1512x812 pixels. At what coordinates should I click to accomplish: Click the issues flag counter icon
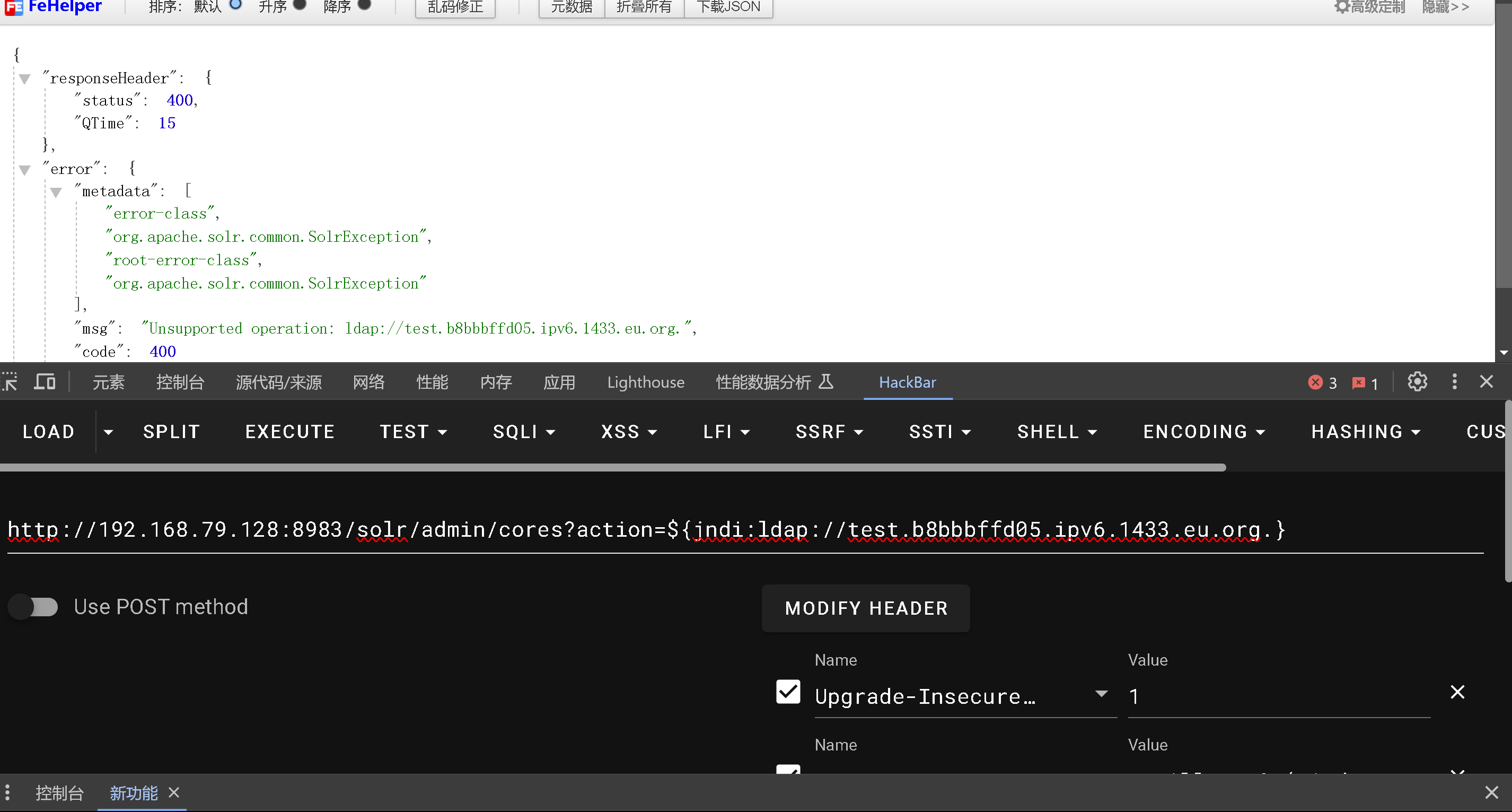point(1358,383)
